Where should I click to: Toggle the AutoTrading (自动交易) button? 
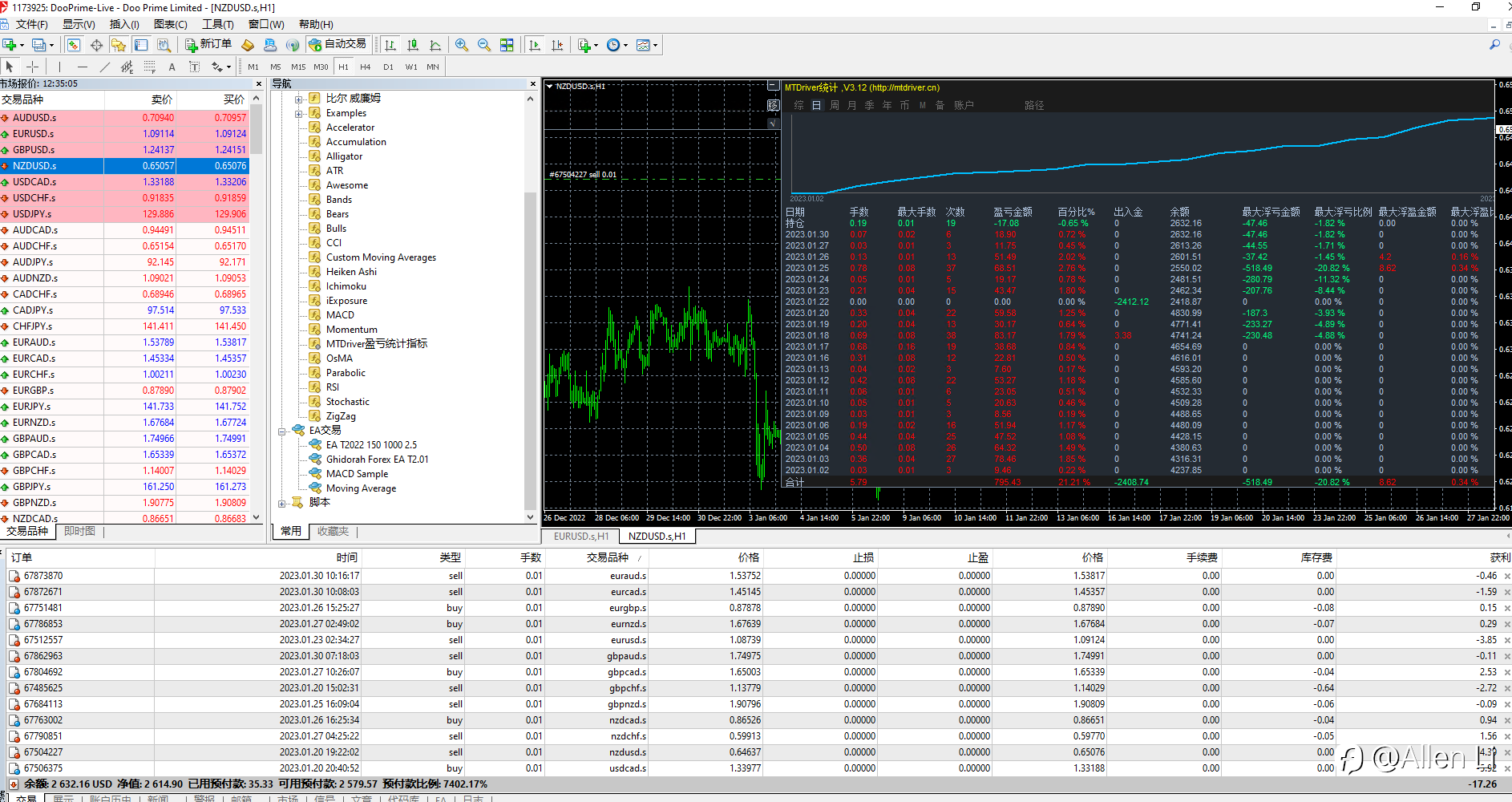click(x=338, y=45)
